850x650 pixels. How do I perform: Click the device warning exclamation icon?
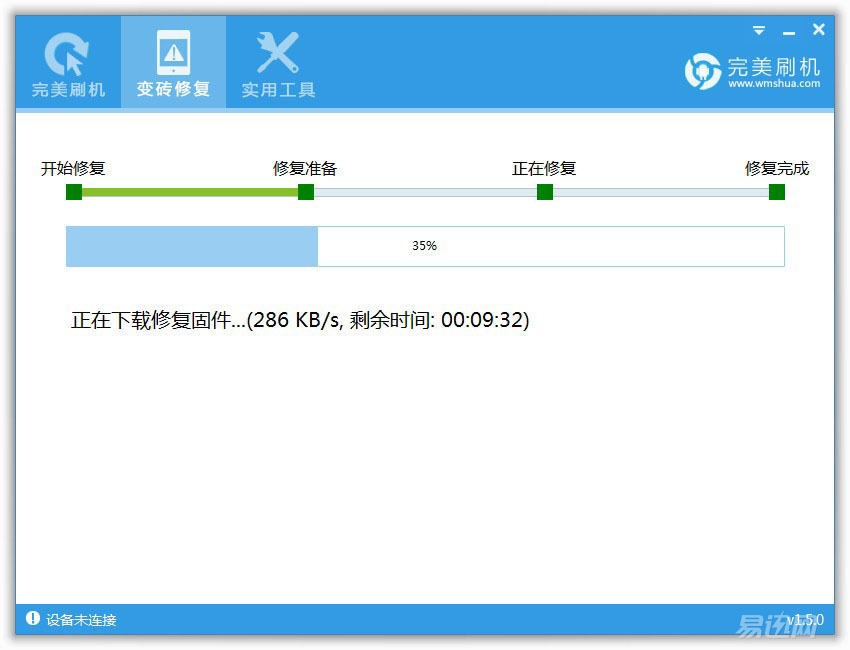click(33, 619)
